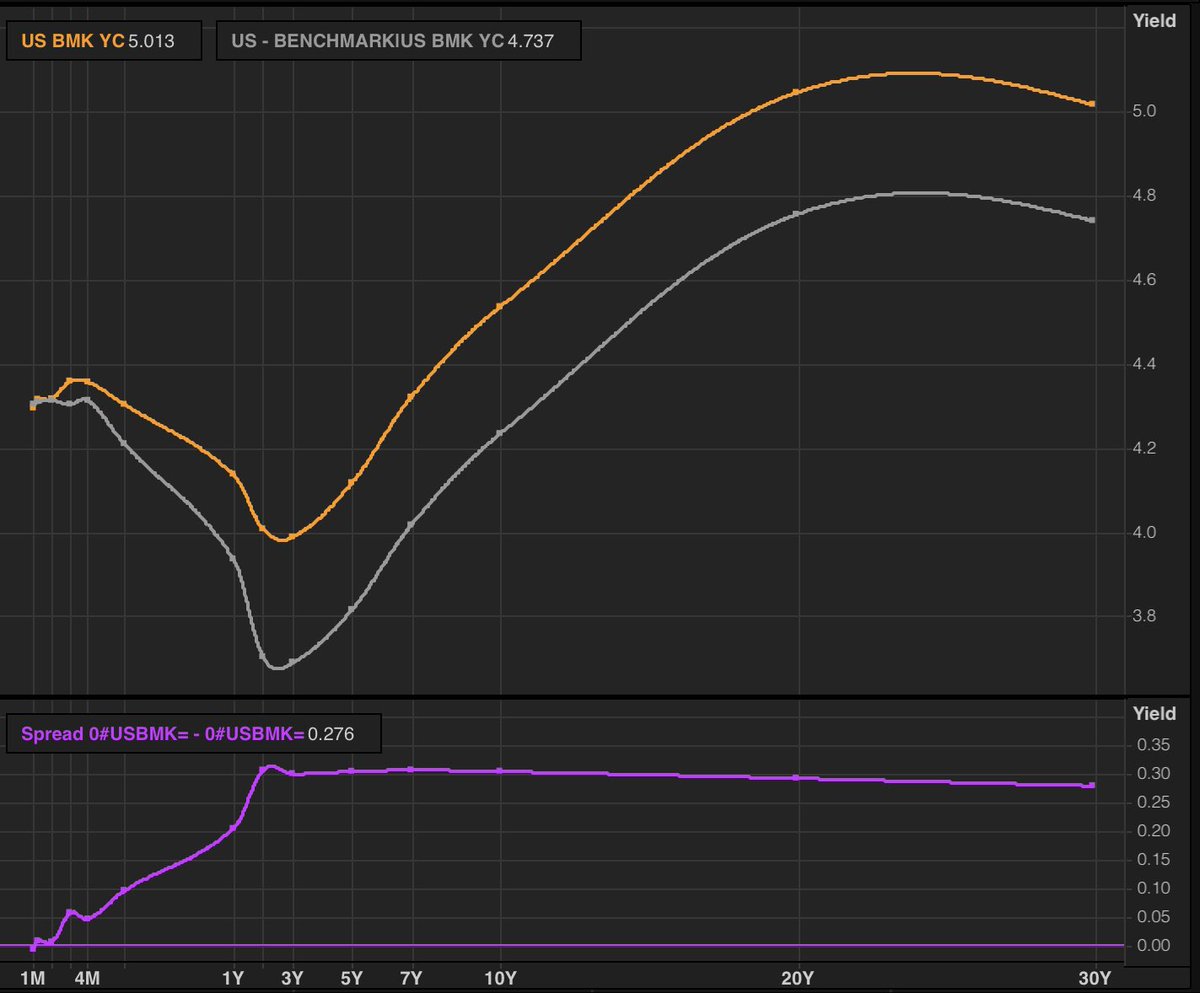Click the orange curve's 30Y data point
Viewport: 1200px width, 993px height.
(x=1092, y=104)
